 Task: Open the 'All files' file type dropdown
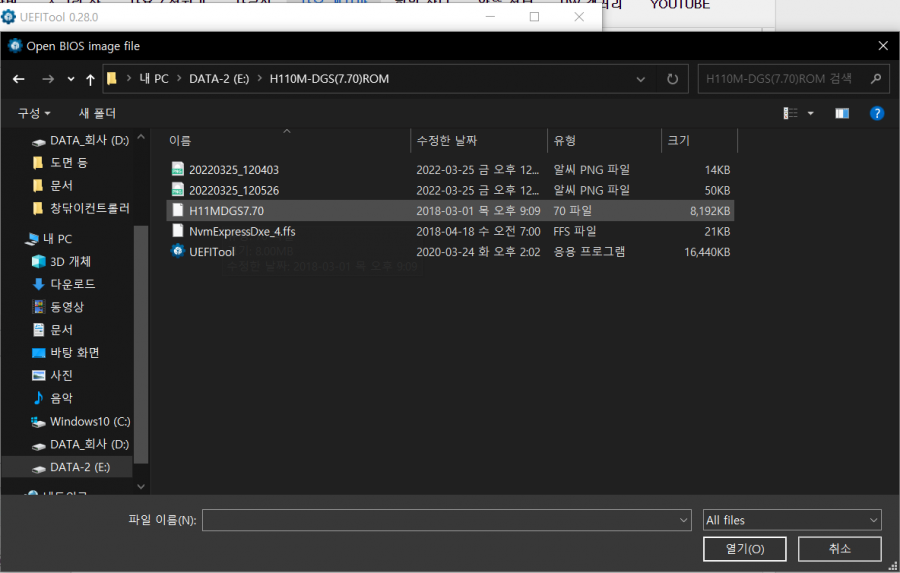pos(792,520)
